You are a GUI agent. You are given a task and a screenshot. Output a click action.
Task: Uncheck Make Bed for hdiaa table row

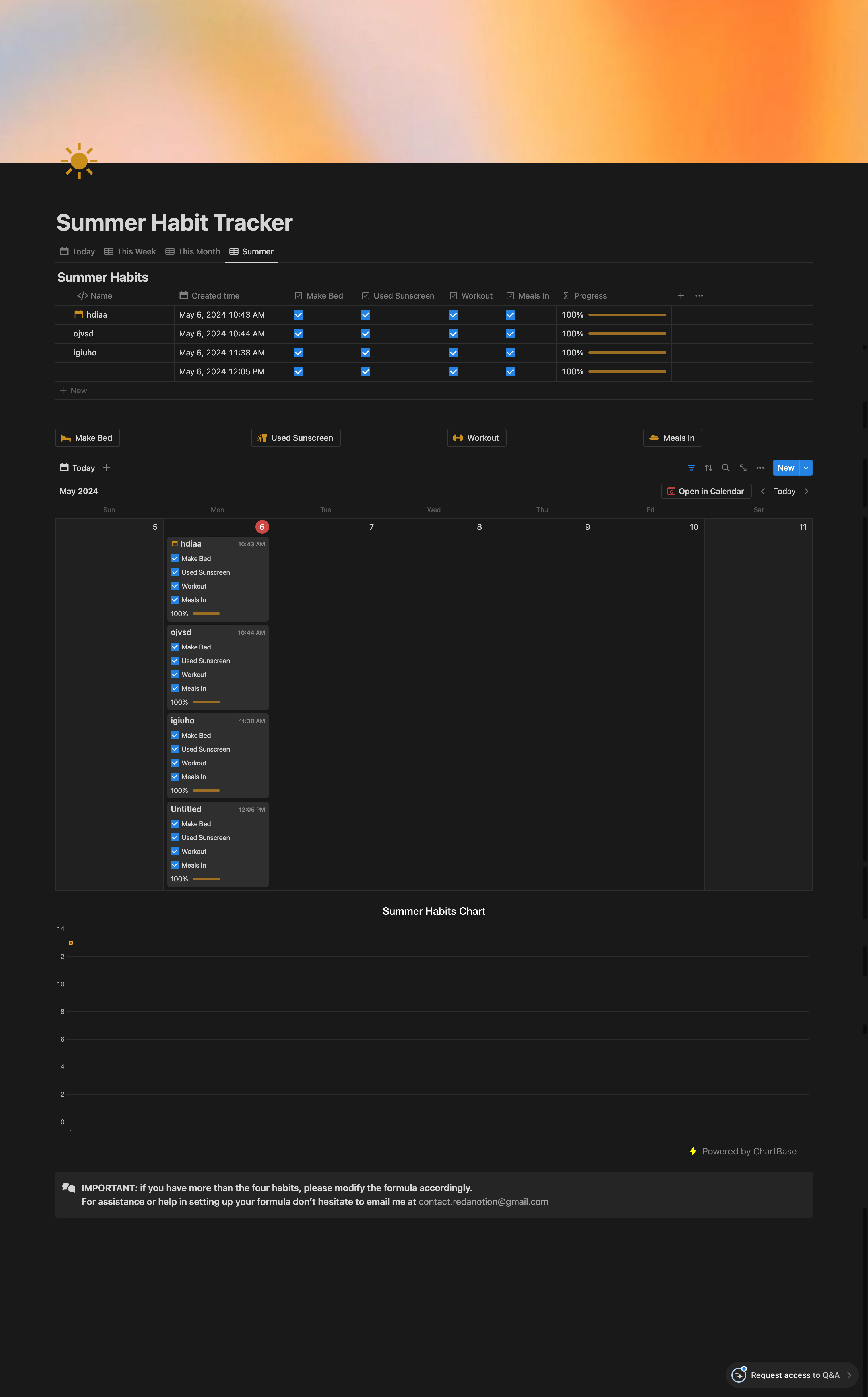299,315
